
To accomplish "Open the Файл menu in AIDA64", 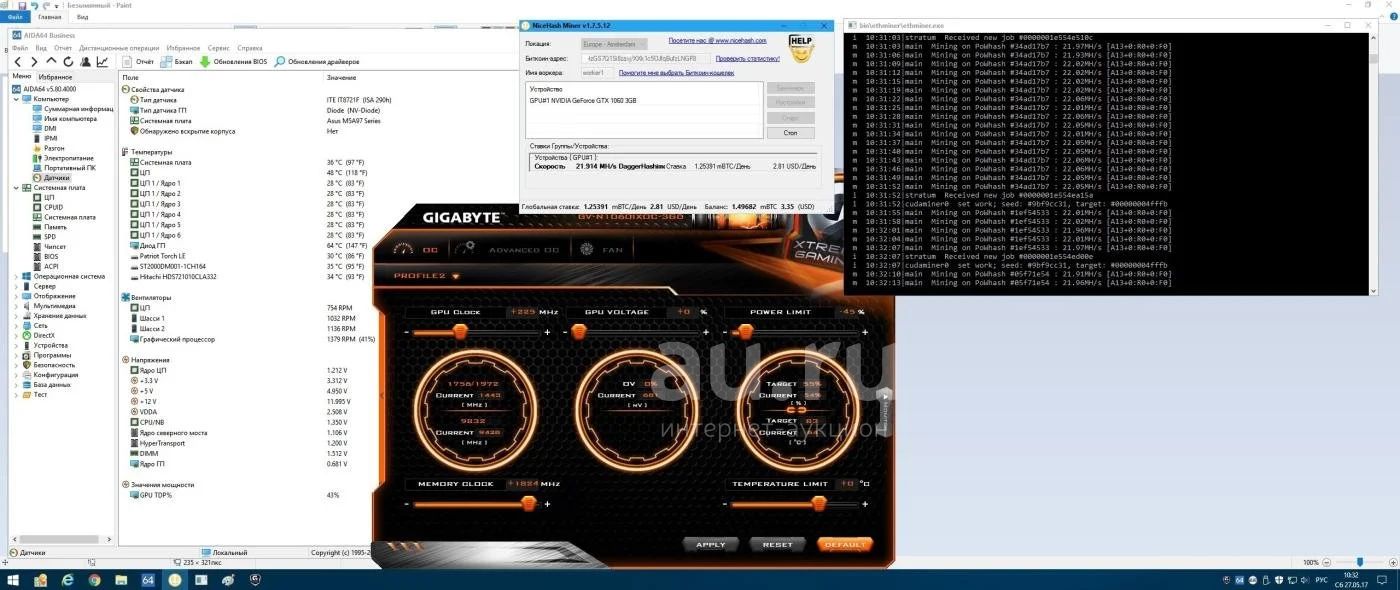I will click(x=19, y=47).
